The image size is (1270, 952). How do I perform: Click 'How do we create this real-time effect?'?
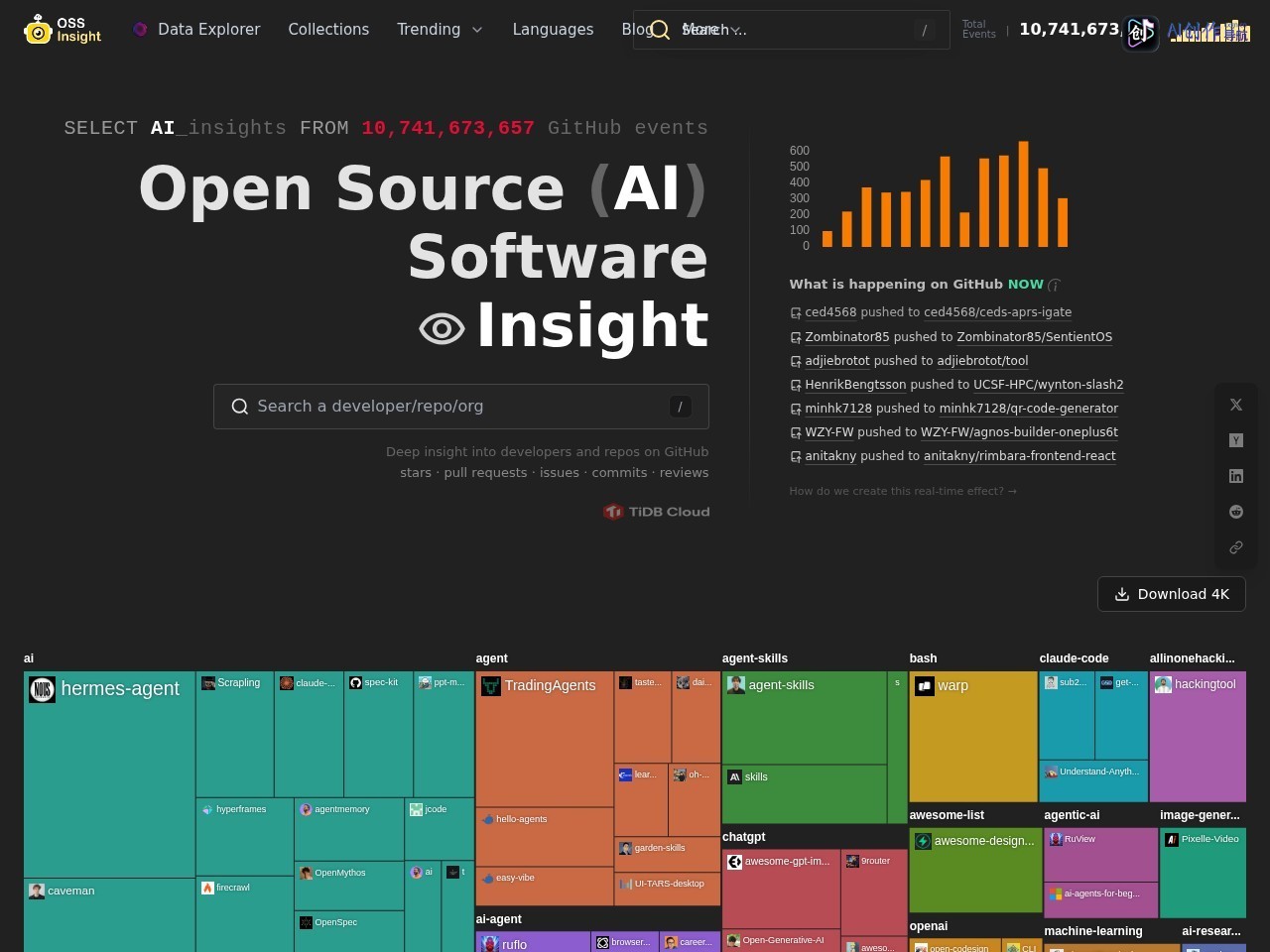(903, 491)
